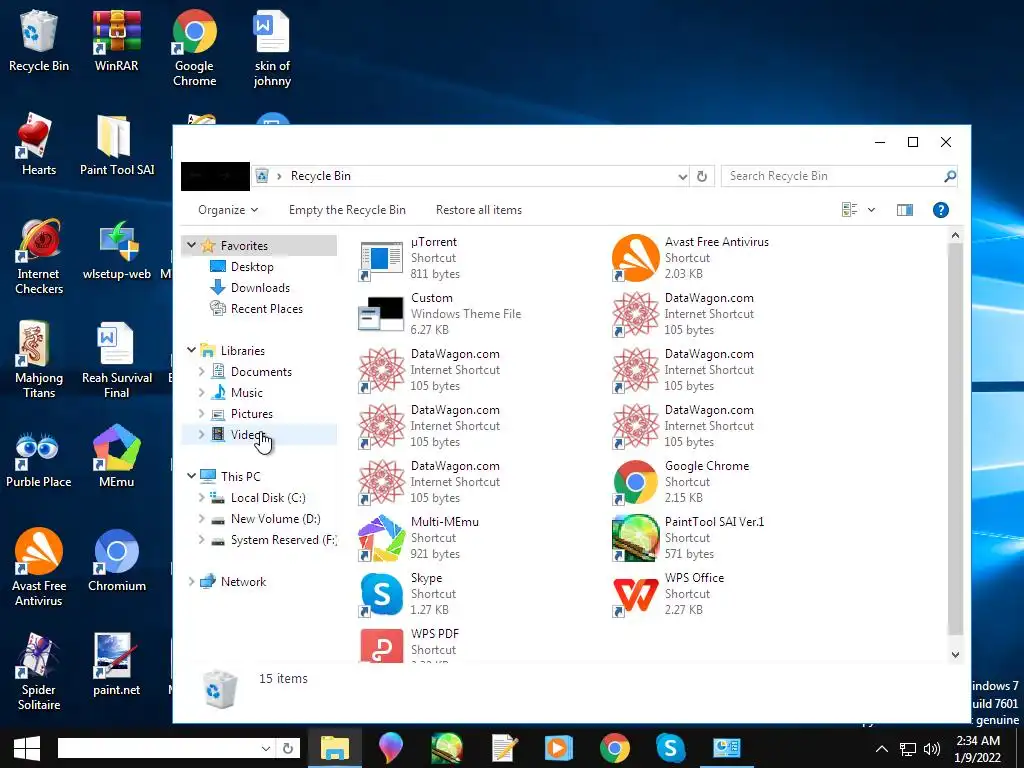Screen dimensions: 1024x768
Task: Click the MEmu desktop icon
Action: pos(116,456)
